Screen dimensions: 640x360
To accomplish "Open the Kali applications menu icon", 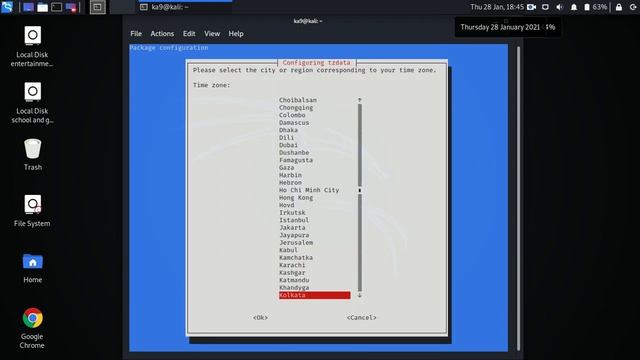I will (x=7, y=7).
